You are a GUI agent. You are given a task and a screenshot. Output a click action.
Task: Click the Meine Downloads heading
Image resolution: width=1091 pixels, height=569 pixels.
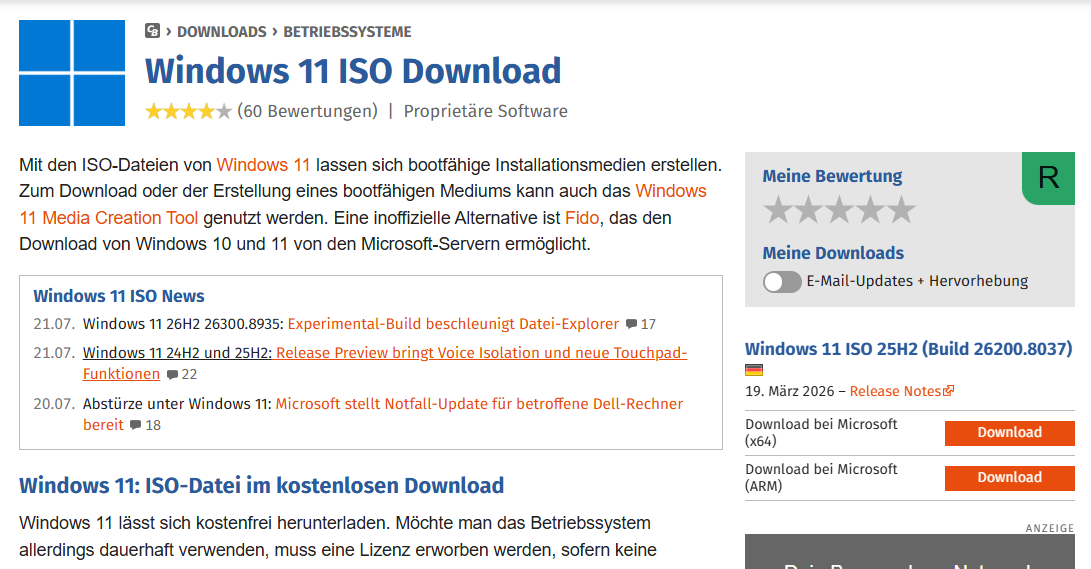tap(833, 253)
